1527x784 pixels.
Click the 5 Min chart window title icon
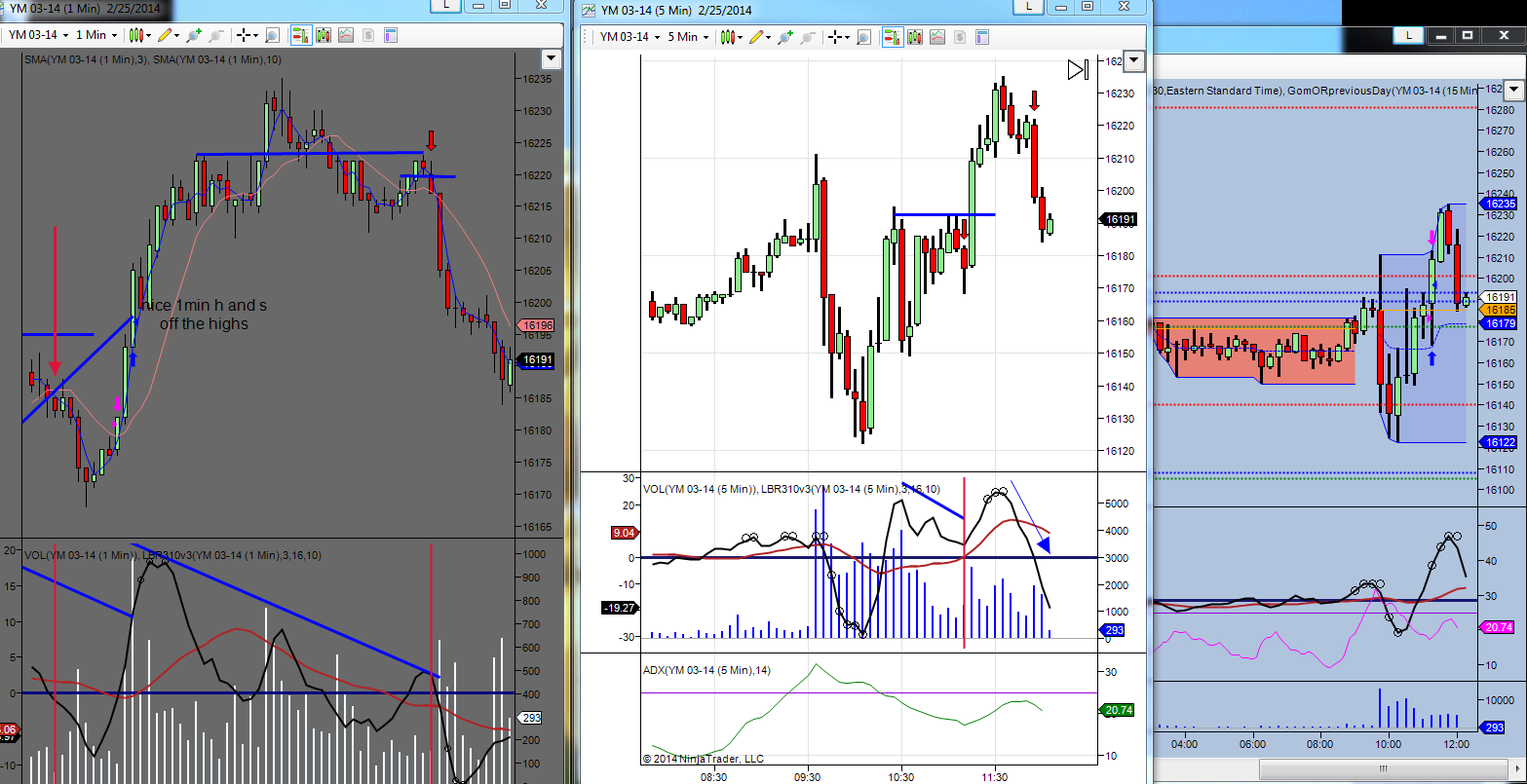point(588,11)
